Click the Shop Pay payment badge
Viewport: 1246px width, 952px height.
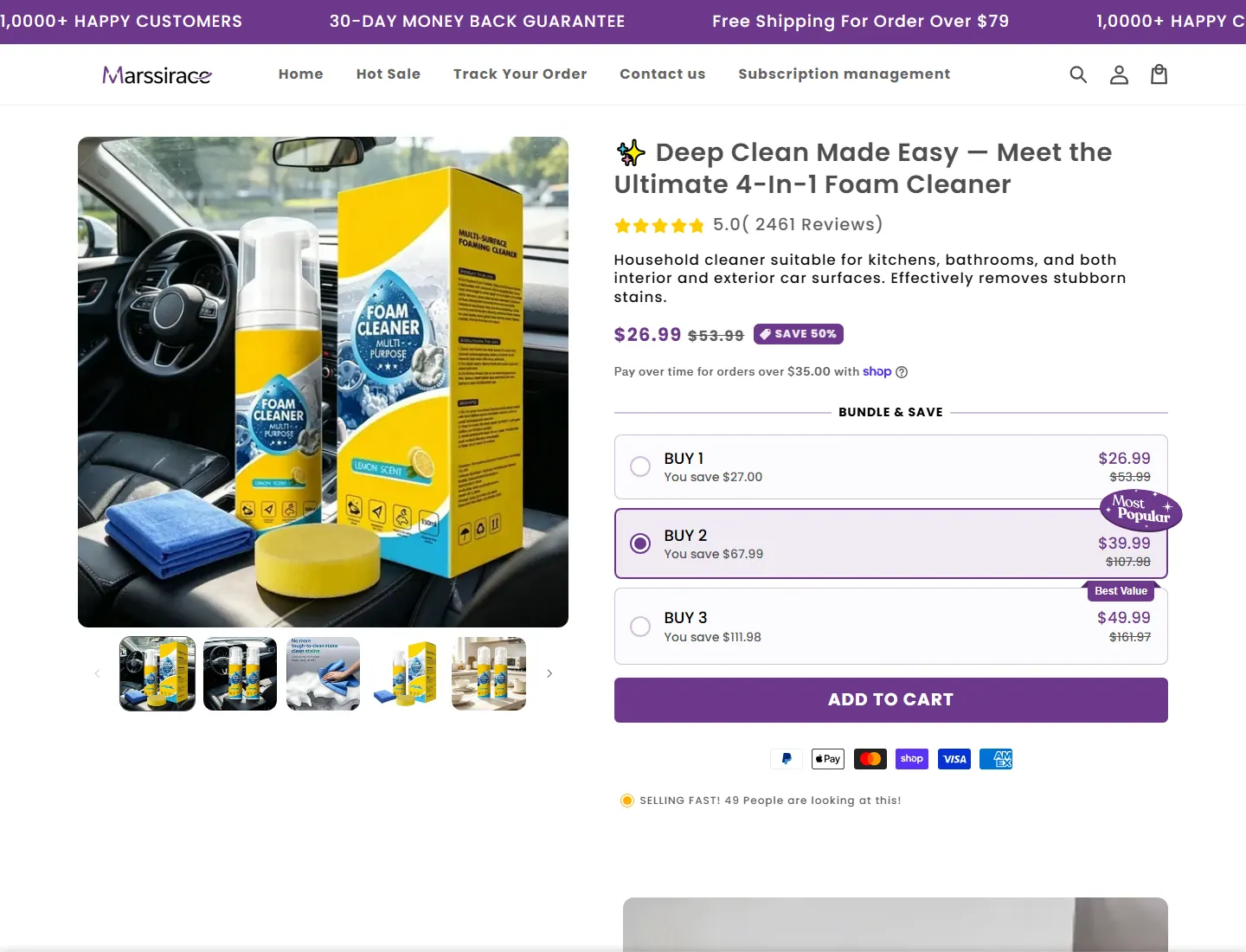pyautogui.click(x=912, y=759)
